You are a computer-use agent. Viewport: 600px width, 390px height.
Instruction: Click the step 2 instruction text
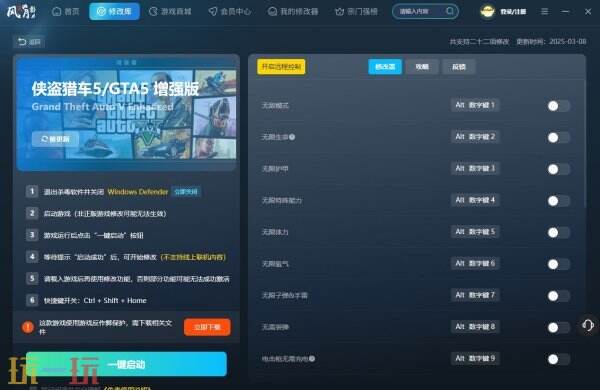tap(105, 214)
